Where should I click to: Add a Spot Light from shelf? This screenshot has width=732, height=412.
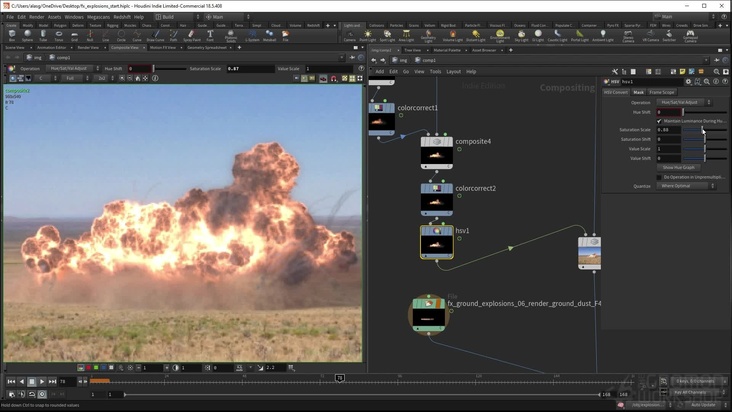pyautogui.click(x=387, y=35)
